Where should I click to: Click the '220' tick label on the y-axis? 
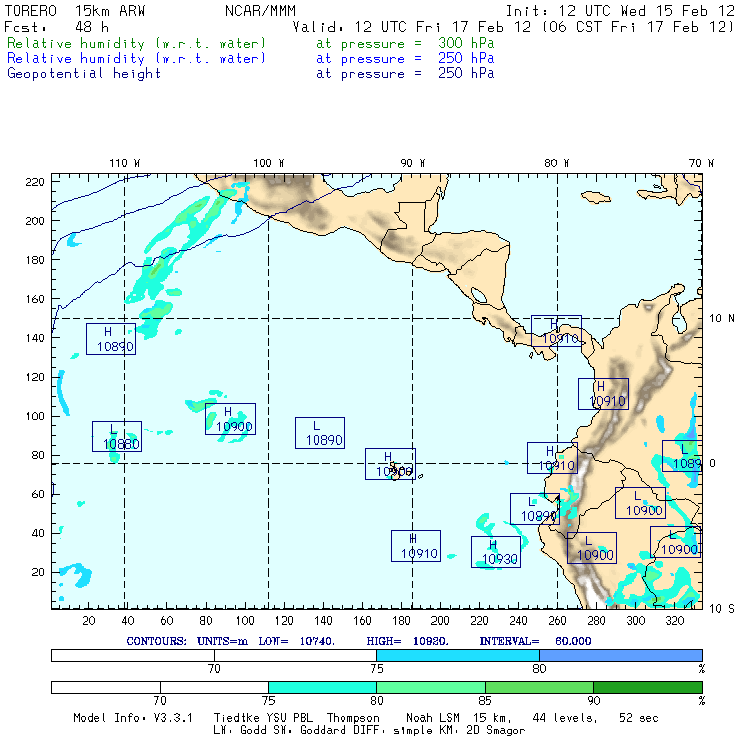pyautogui.click(x=34, y=182)
